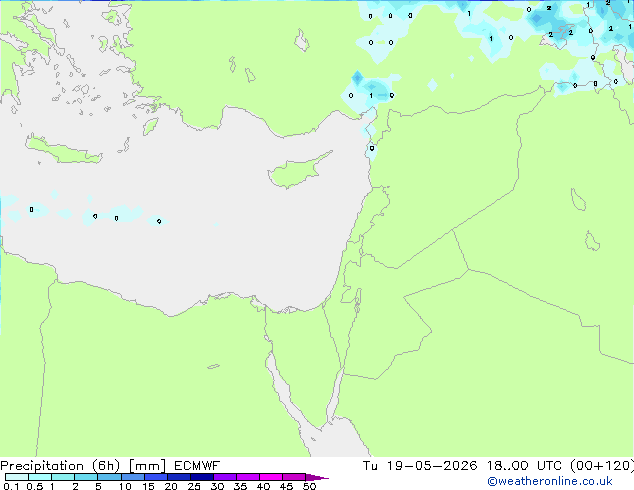The image size is (634, 490).
Task: Pick the 15–20 mm legend color swatch
Action: click(x=155, y=477)
